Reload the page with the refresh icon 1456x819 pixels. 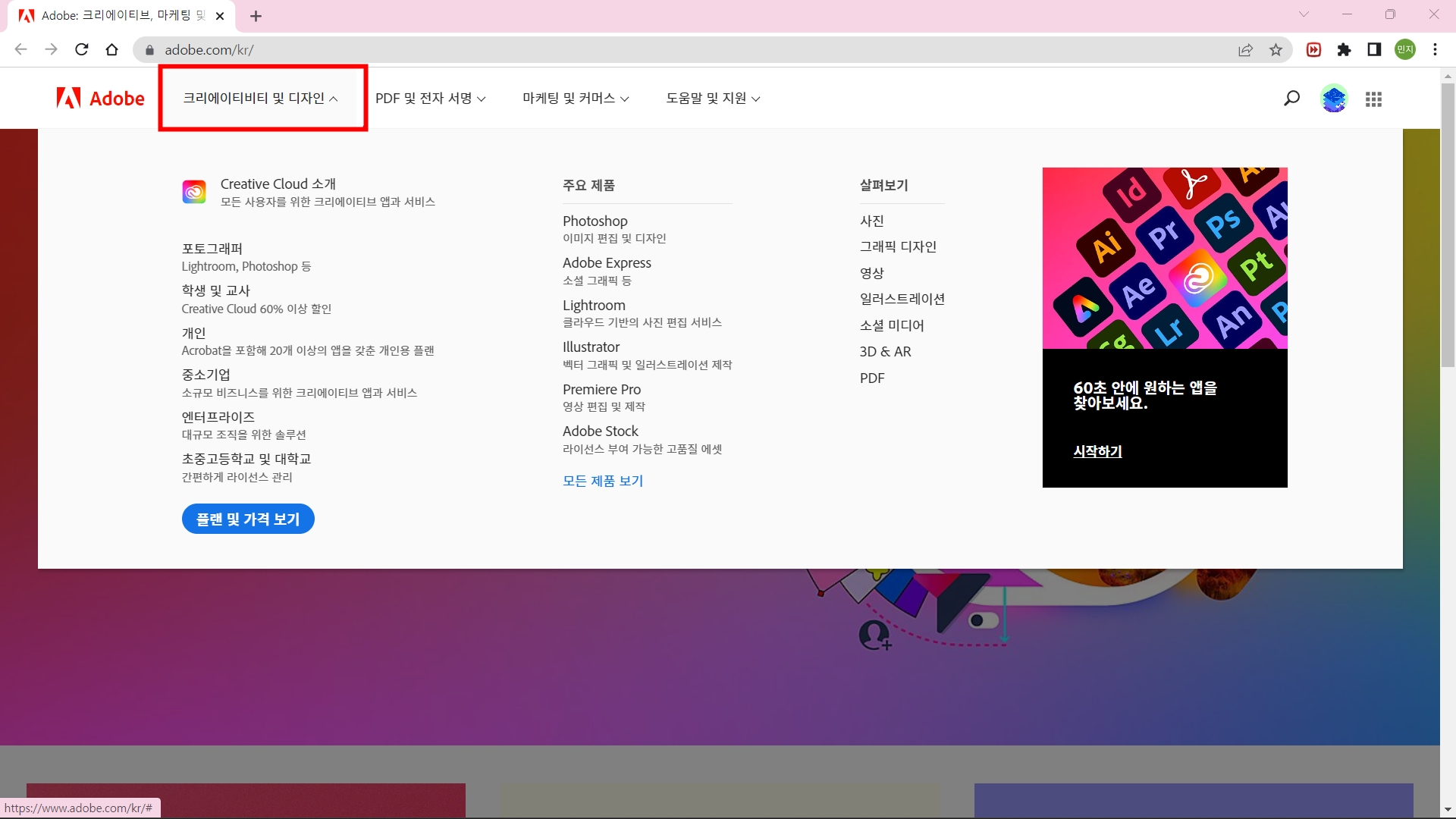click(82, 50)
